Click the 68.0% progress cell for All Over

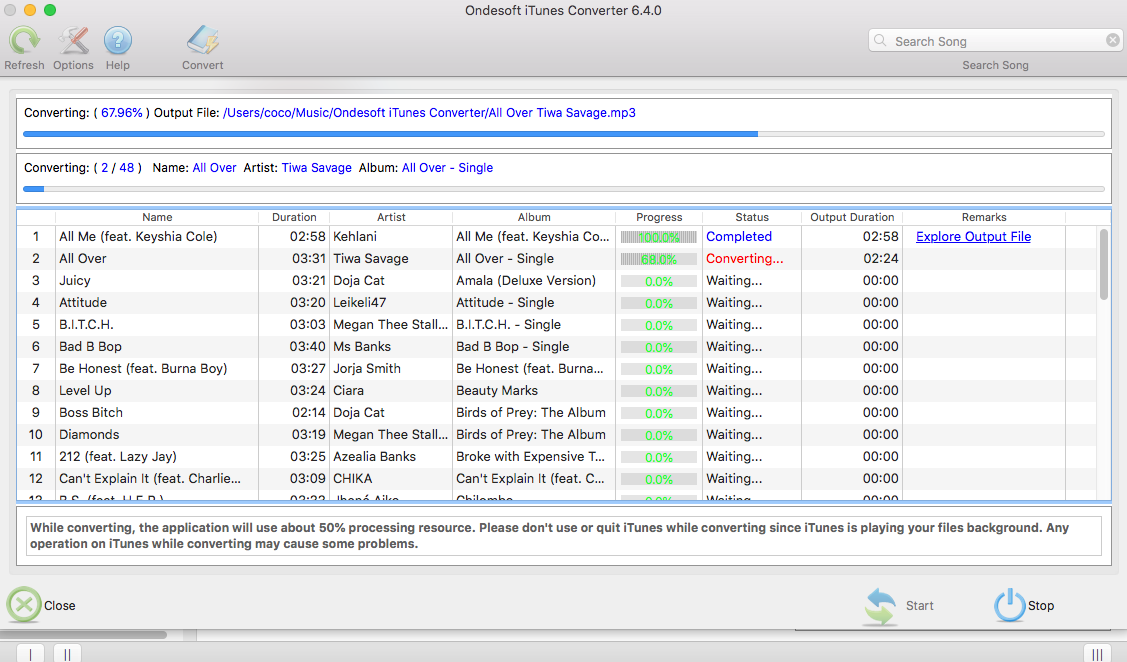tap(658, 259)
